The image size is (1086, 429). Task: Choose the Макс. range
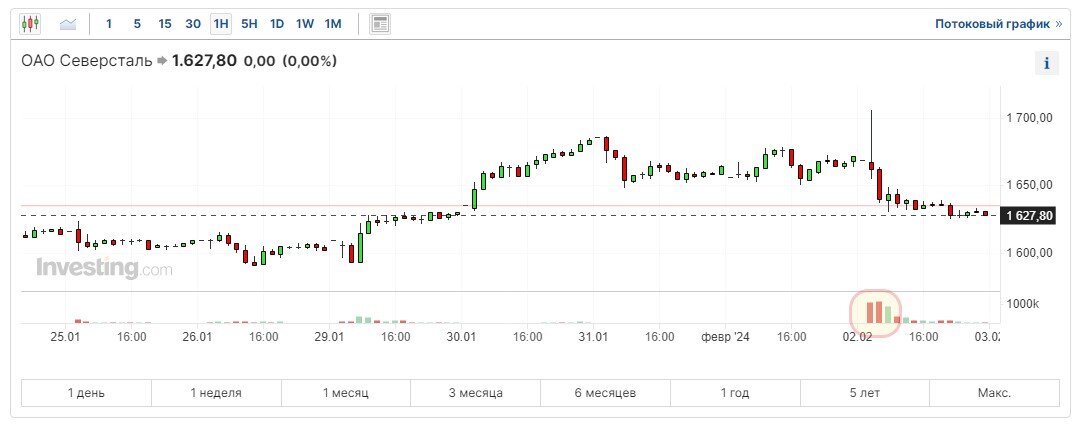995,393
